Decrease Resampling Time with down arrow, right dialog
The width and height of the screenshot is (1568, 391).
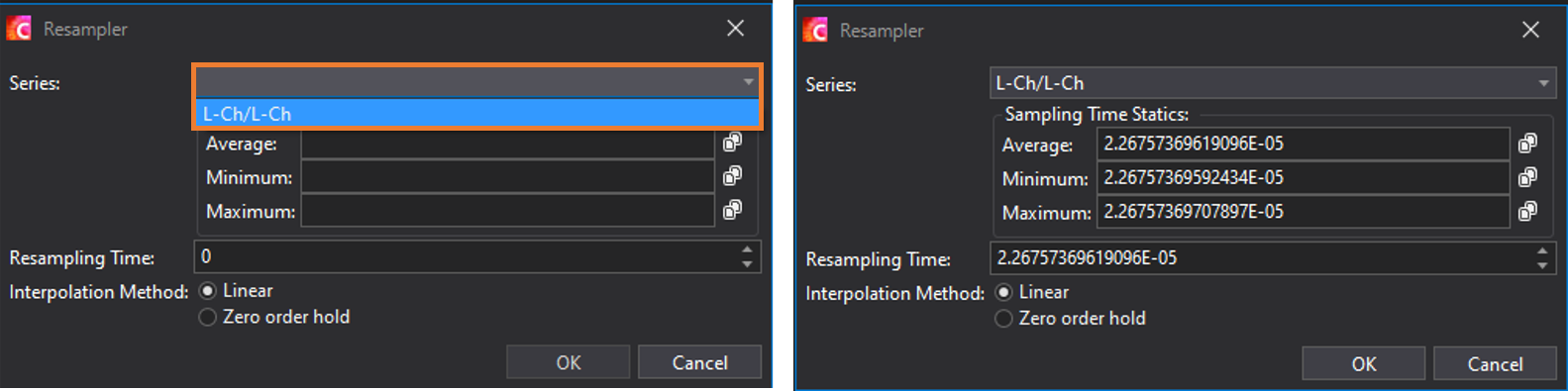click(x=1542, y=265)
